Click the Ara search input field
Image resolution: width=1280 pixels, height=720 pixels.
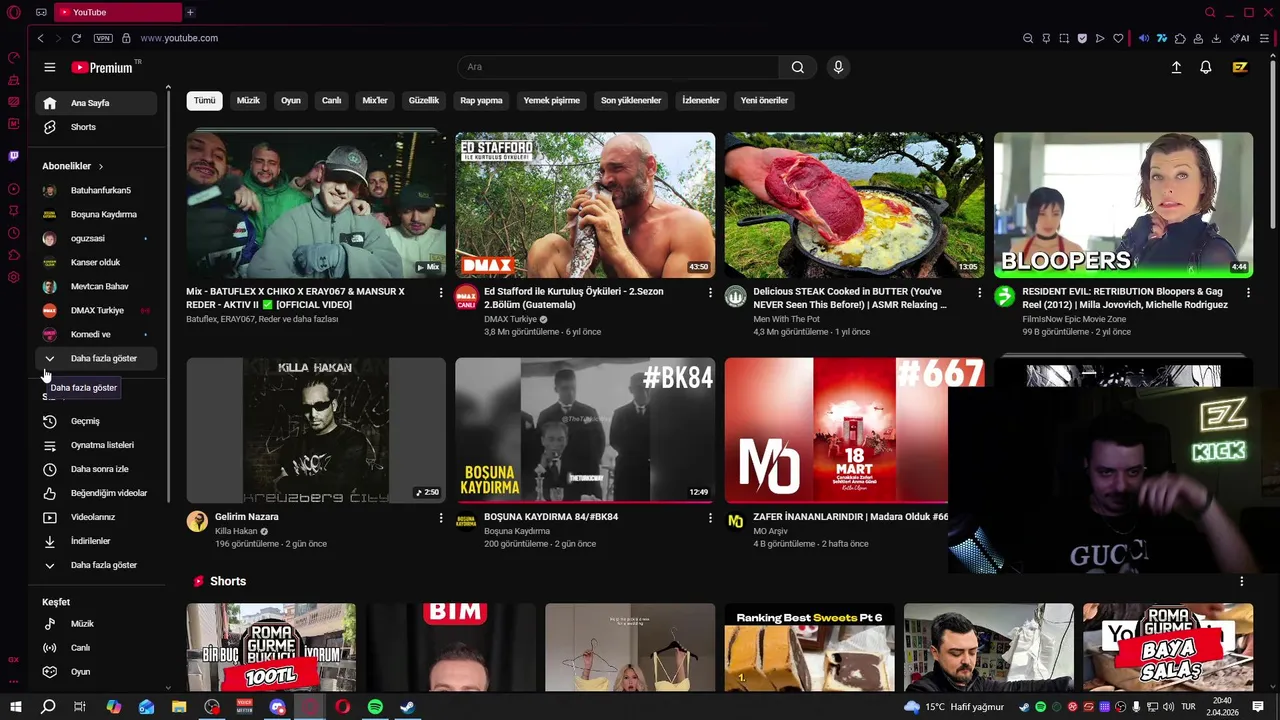[618, 67]
